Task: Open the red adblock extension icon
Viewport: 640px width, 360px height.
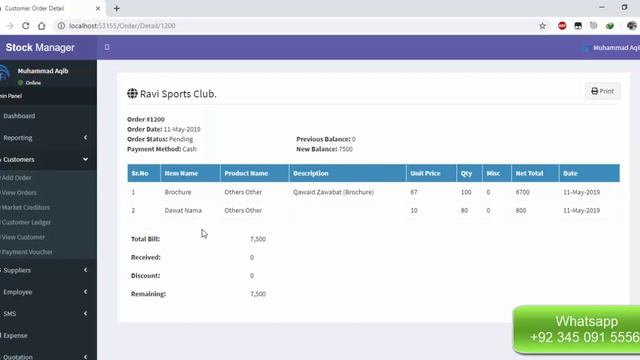Action: (x=562, y=26)
